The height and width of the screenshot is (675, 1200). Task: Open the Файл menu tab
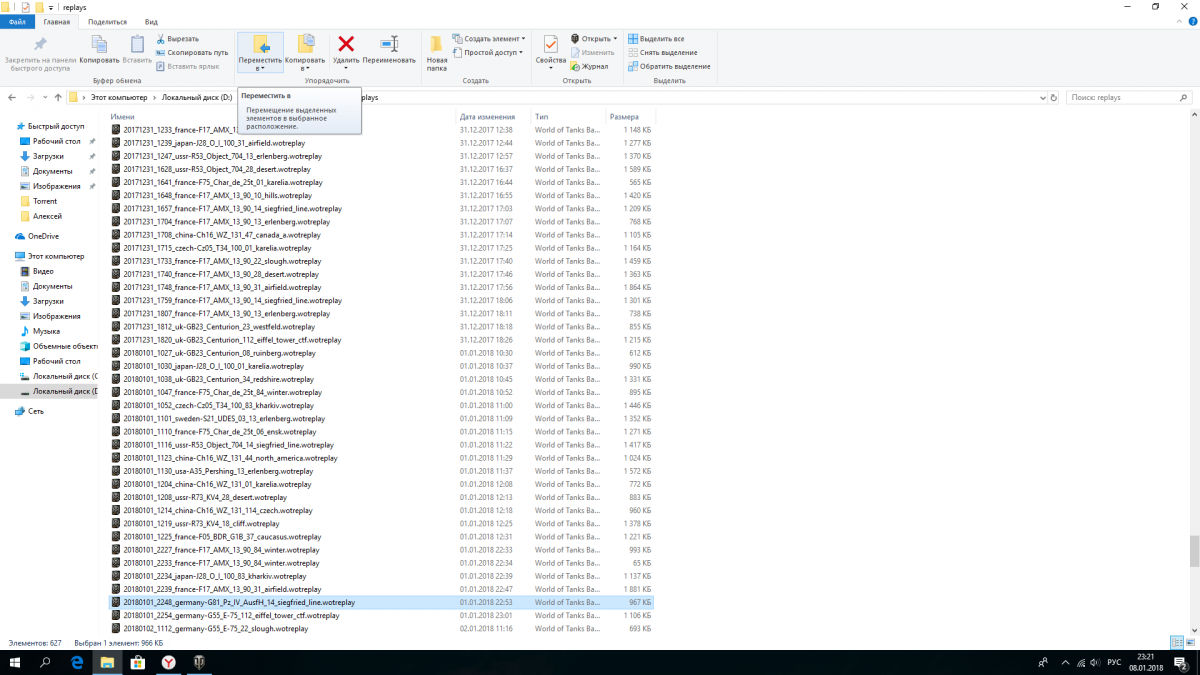[x=17, y=21]
